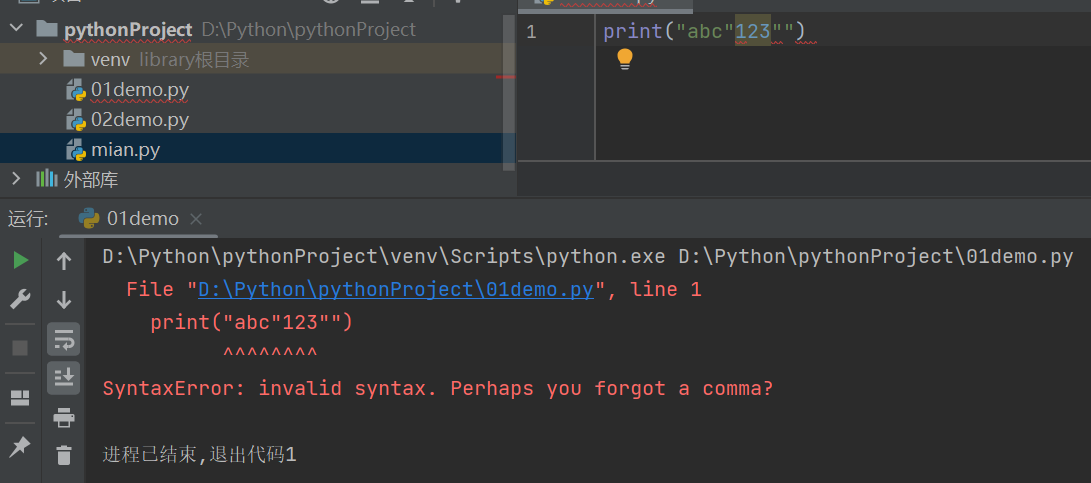This screenshot has height=483, width=1091.
Task: Select 02demo.py in project tree
Action: pos(139,120)
